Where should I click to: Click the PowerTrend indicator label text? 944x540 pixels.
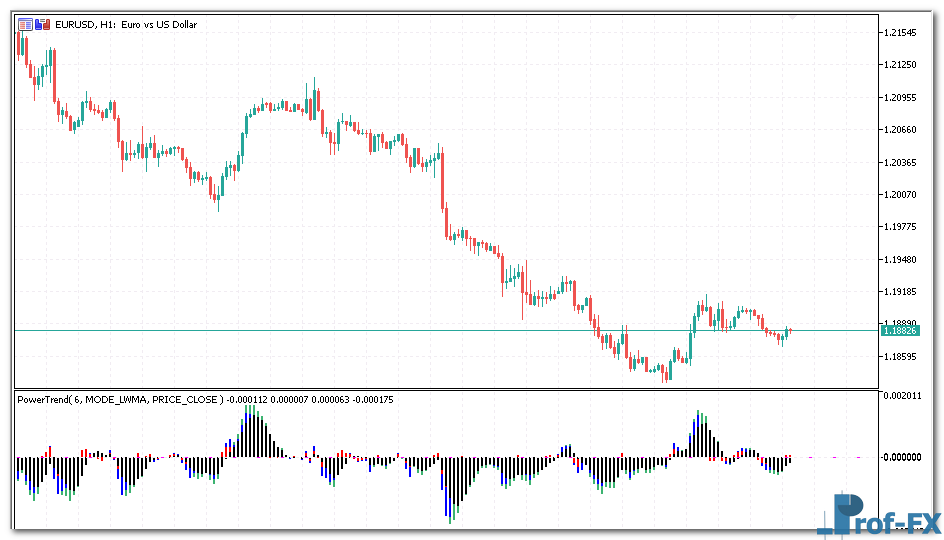[118, 399]
